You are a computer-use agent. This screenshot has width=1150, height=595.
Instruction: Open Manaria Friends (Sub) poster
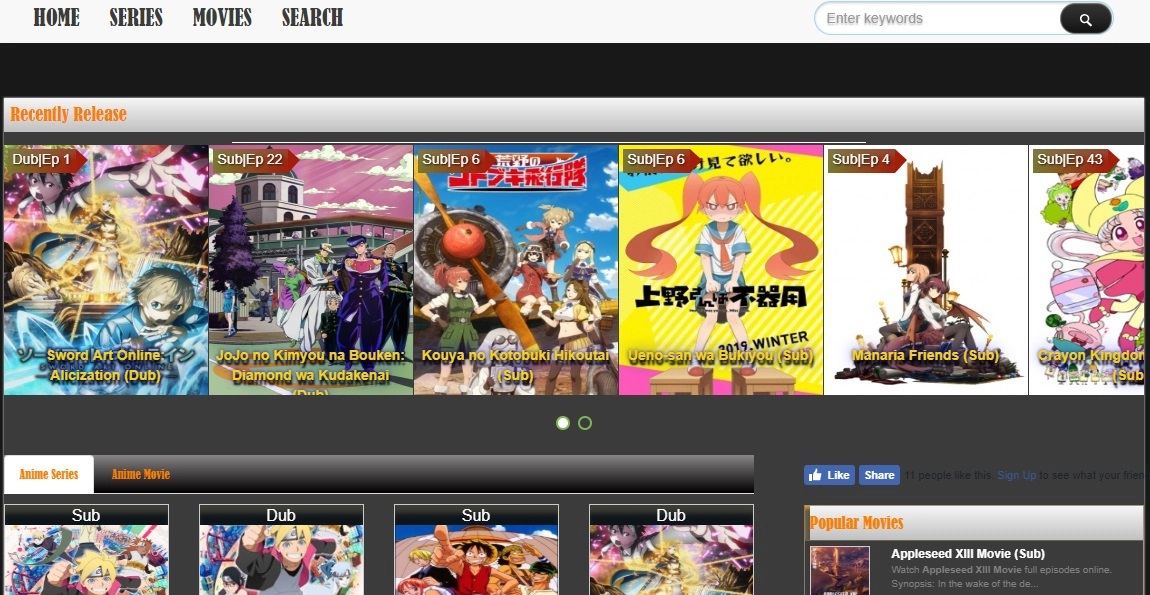tap(926, 270)
